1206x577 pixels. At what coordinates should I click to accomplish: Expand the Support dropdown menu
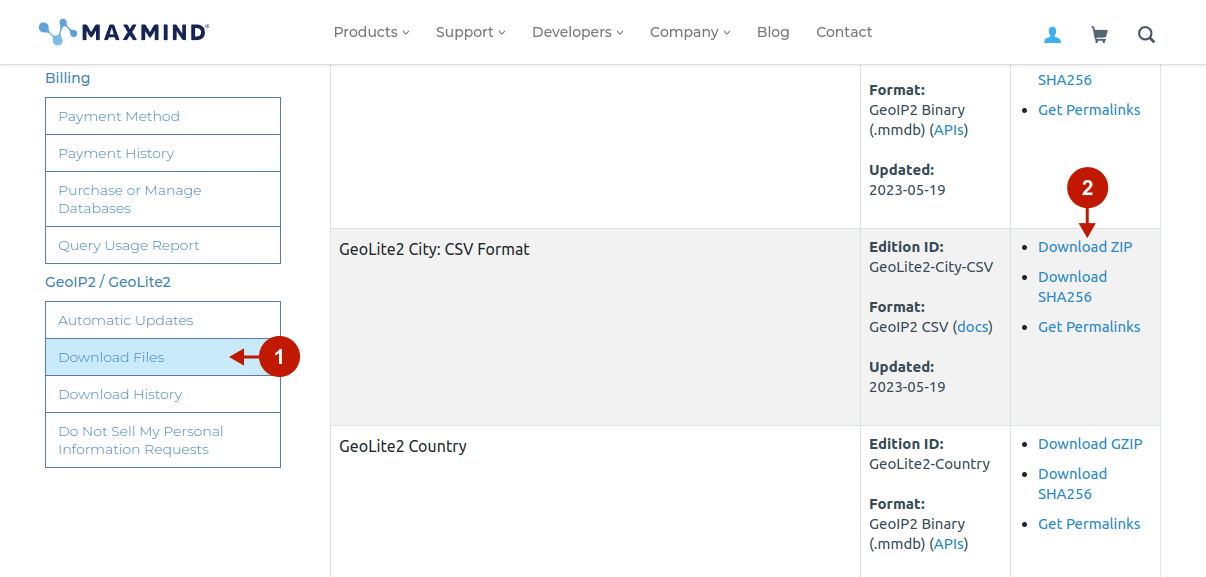470,32
